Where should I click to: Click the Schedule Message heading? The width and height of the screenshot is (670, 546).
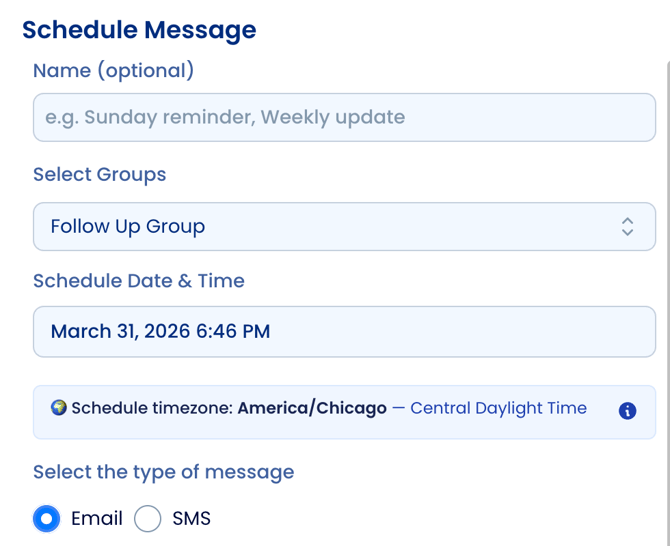click(x=139, y=30)
